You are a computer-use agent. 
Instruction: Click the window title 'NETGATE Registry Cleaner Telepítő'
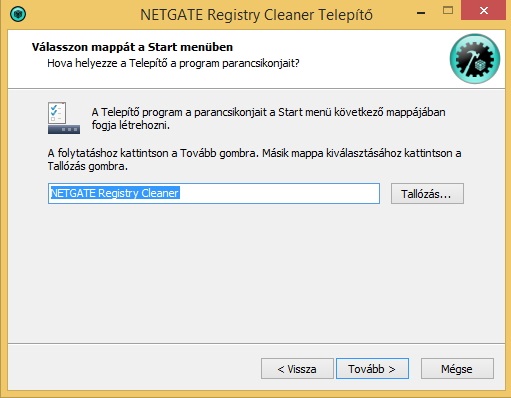pos(256,15)
